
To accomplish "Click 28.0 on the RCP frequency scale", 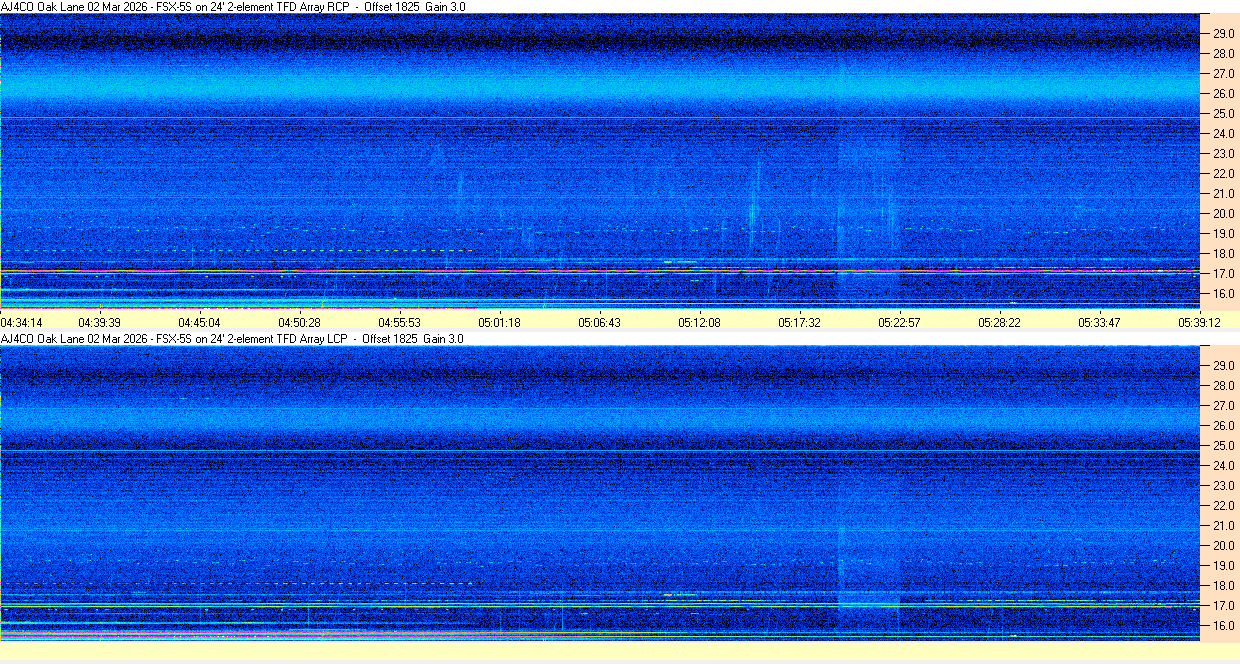I will coord(1224,54).
